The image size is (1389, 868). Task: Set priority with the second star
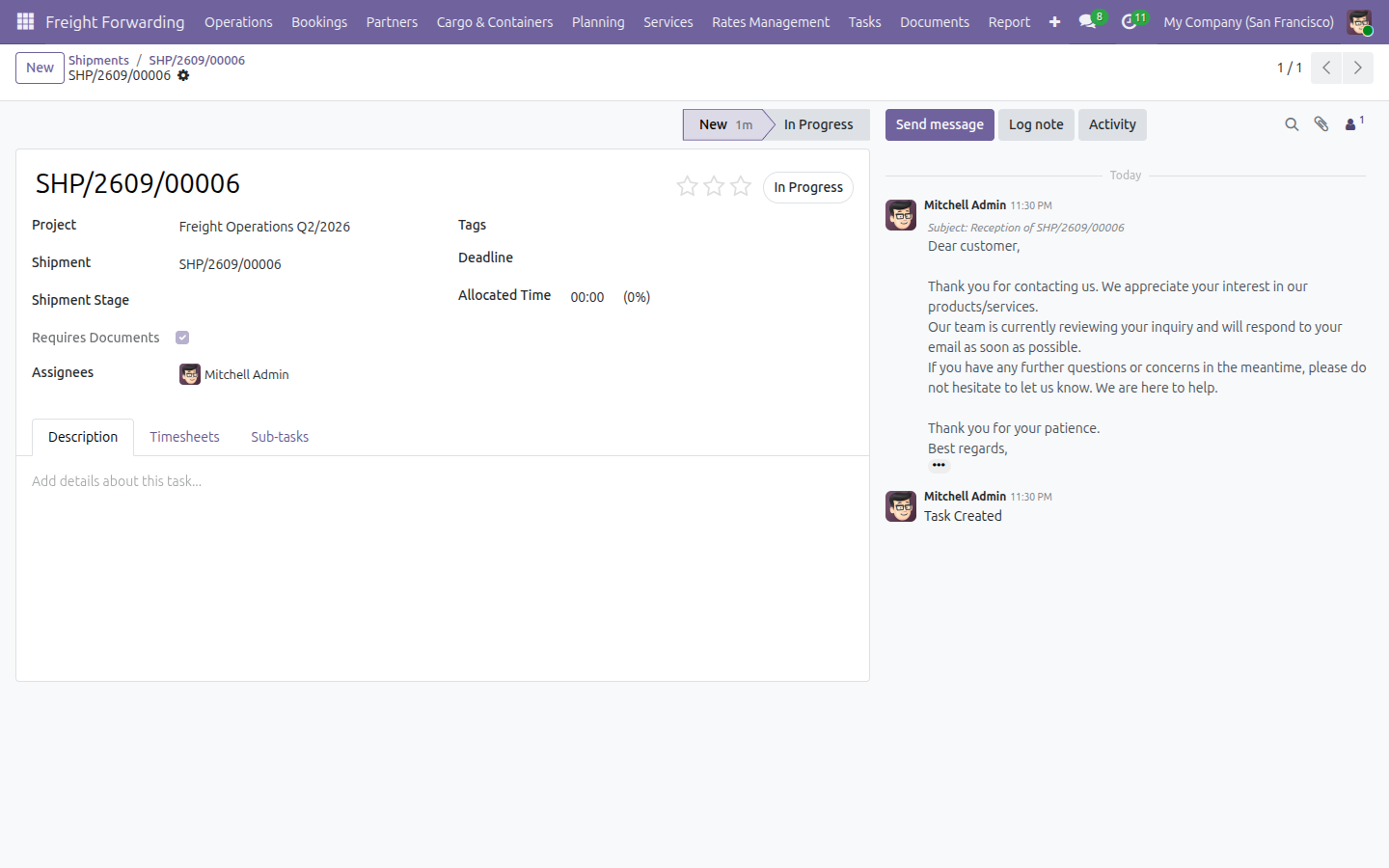(x=714, y=186)
